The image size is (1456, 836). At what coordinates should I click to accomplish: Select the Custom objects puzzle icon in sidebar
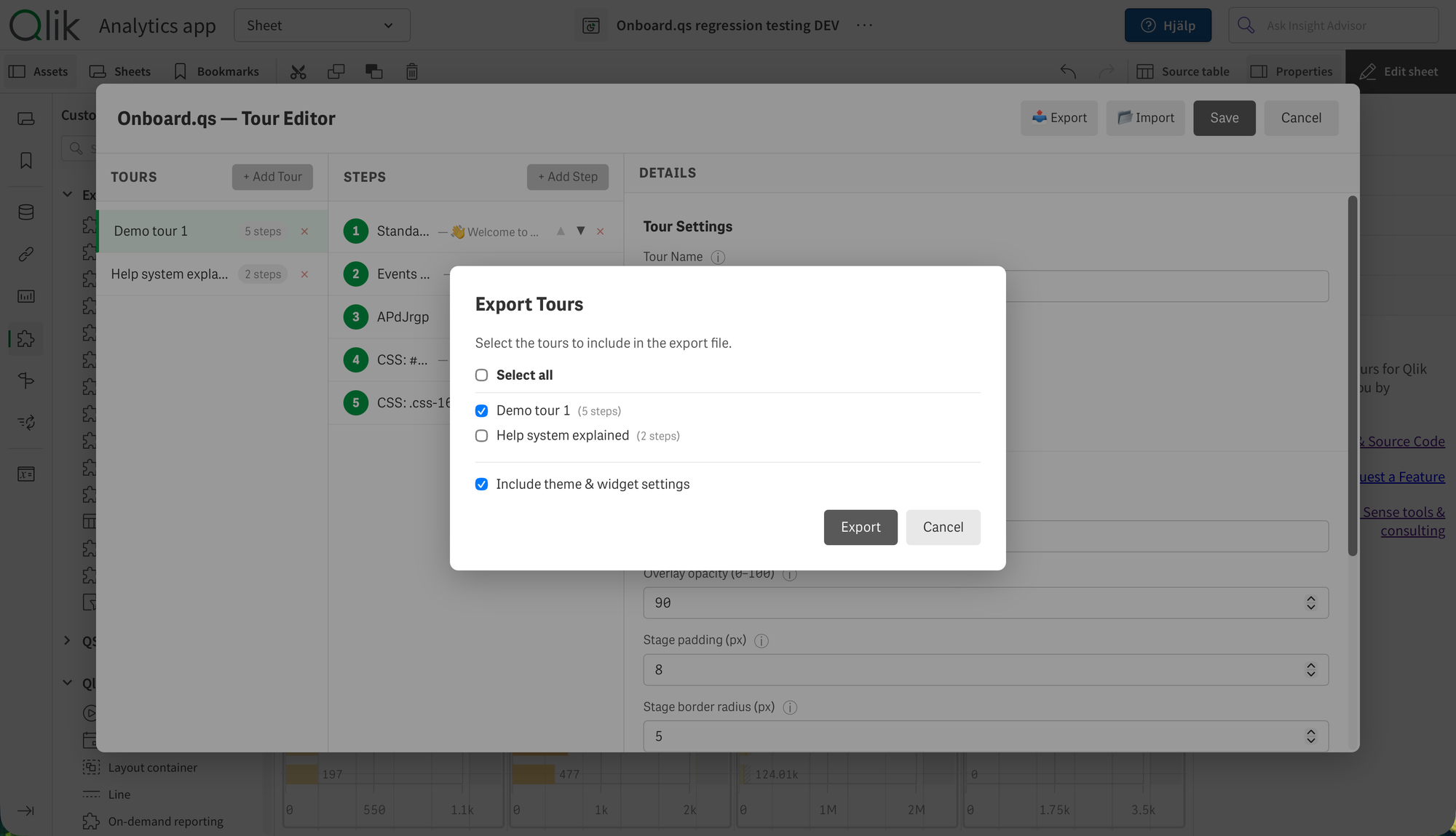pyautogui.click(x=25, y=338)
